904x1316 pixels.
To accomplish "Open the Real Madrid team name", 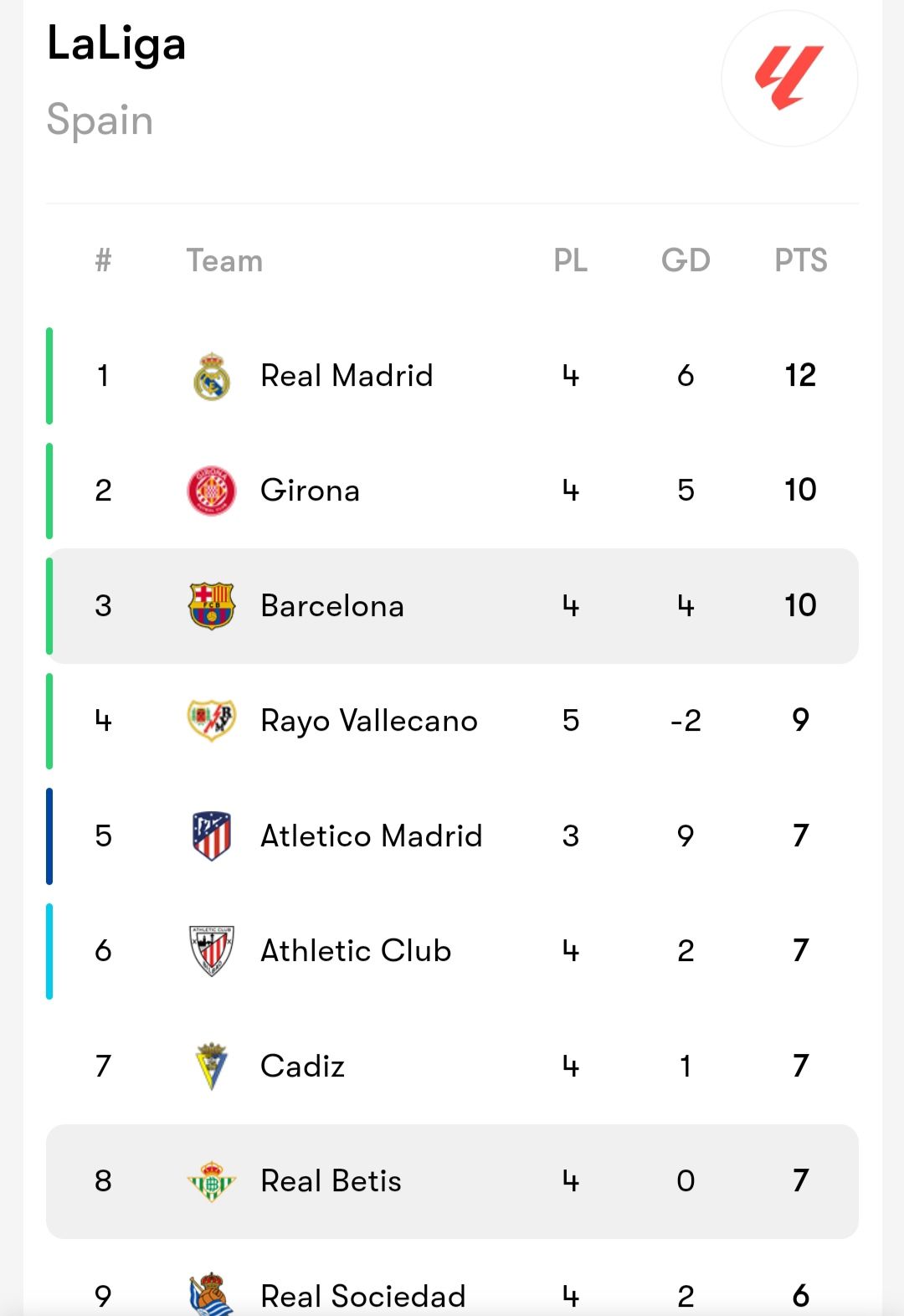I will [347, 376].
